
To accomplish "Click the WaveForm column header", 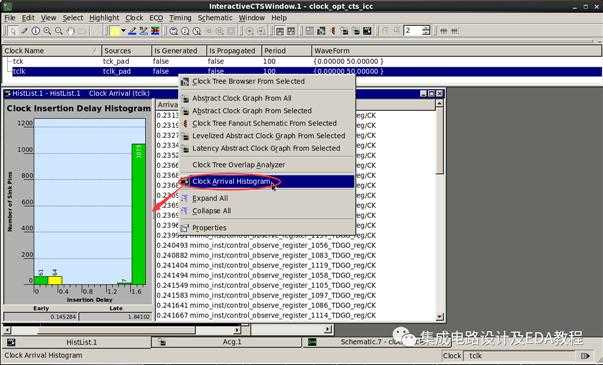I will click(x=456, y=51).
